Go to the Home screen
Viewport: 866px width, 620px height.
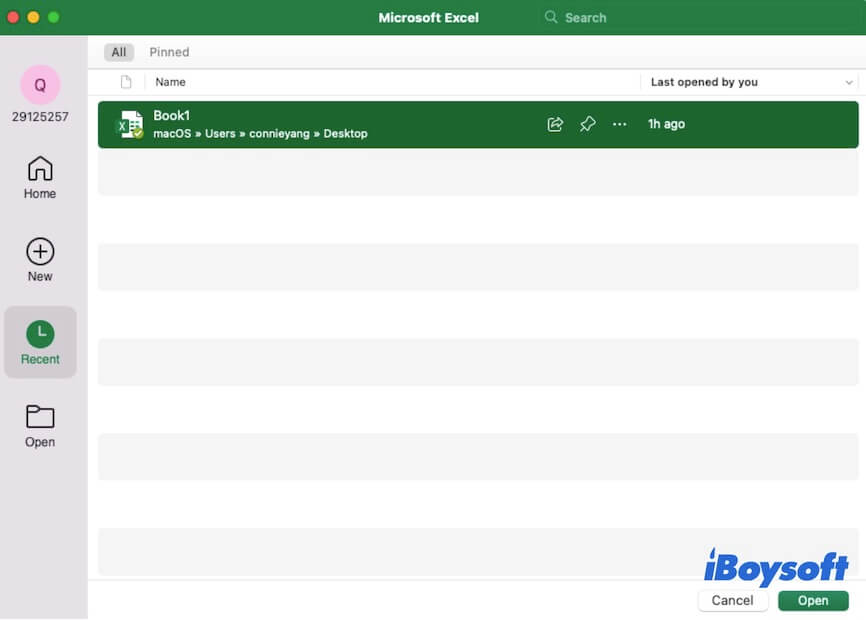click(x=39, y=177)
